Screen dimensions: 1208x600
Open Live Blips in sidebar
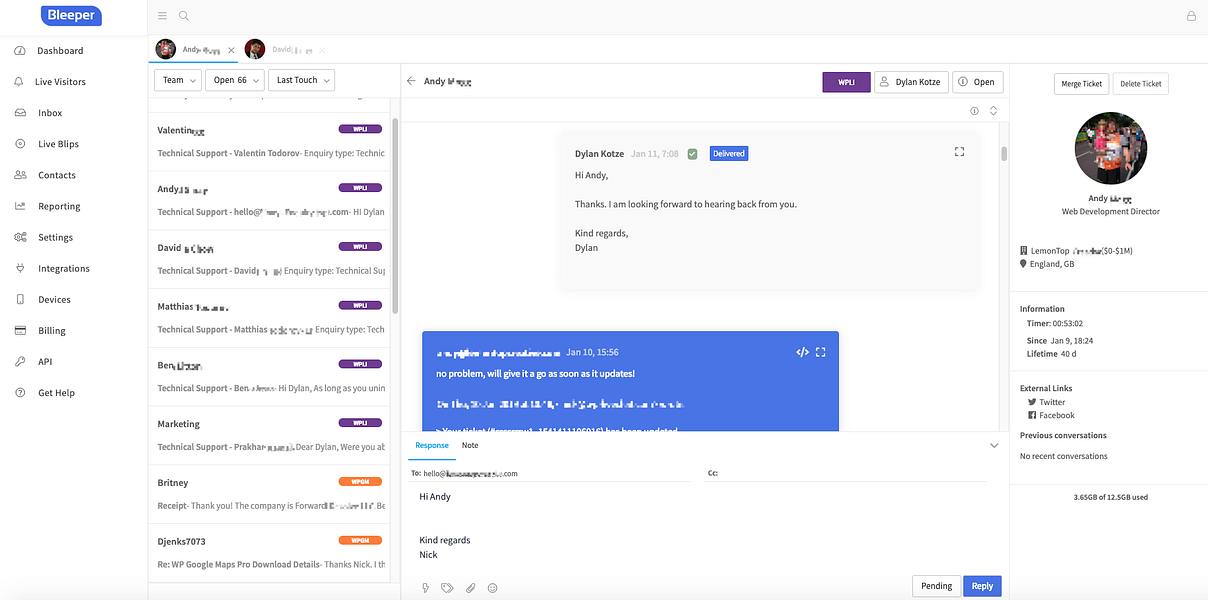pyautogui.click(x=58, y=144)
